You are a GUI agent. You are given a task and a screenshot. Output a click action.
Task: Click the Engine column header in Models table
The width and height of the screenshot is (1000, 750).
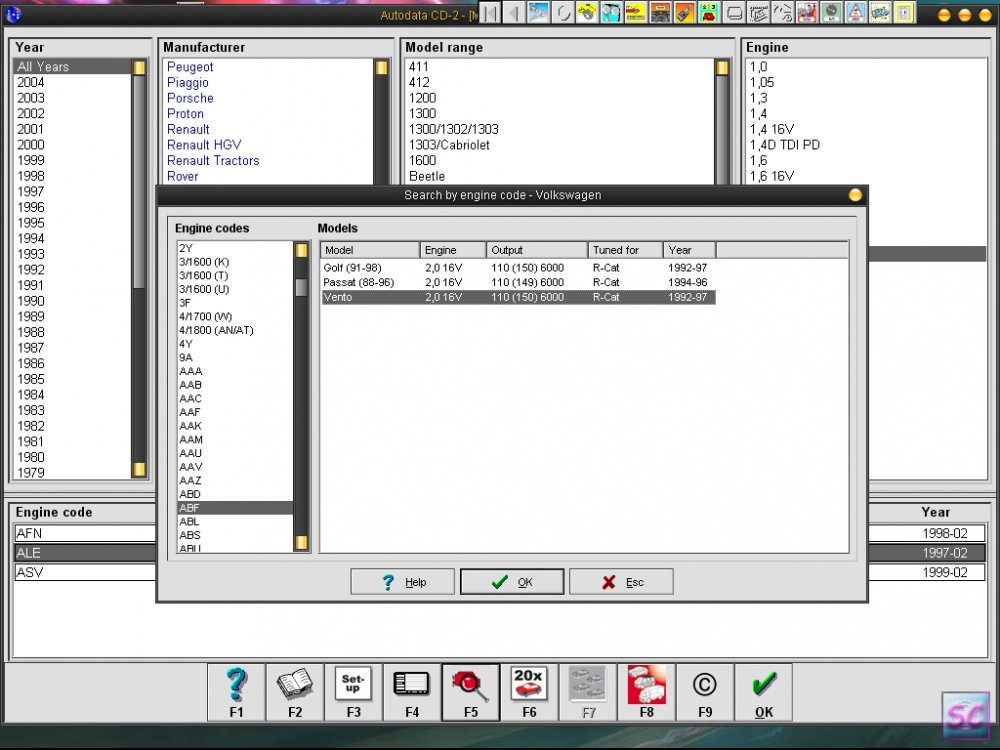(453, 250)
